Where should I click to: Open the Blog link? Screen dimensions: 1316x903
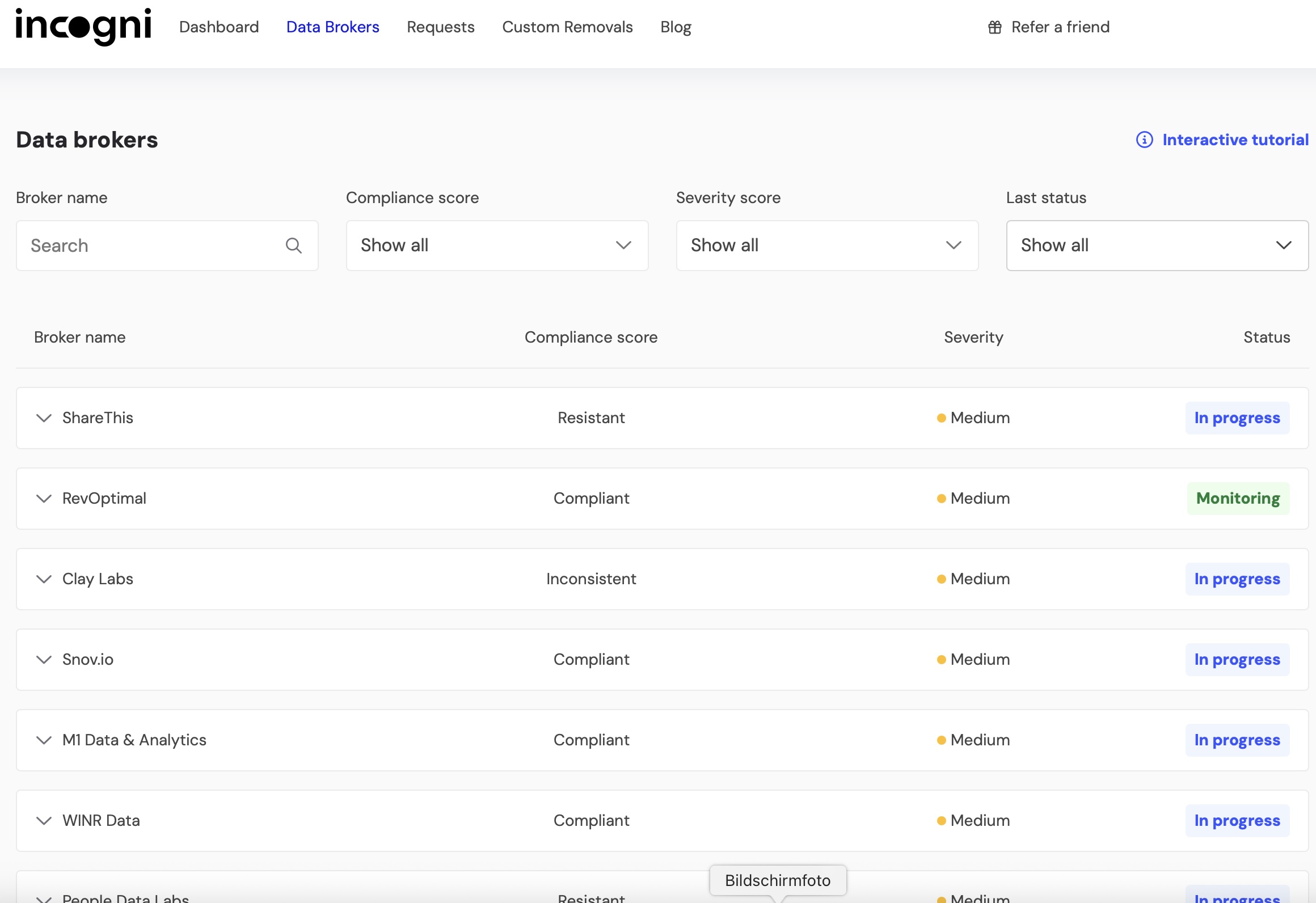(676, 27)
